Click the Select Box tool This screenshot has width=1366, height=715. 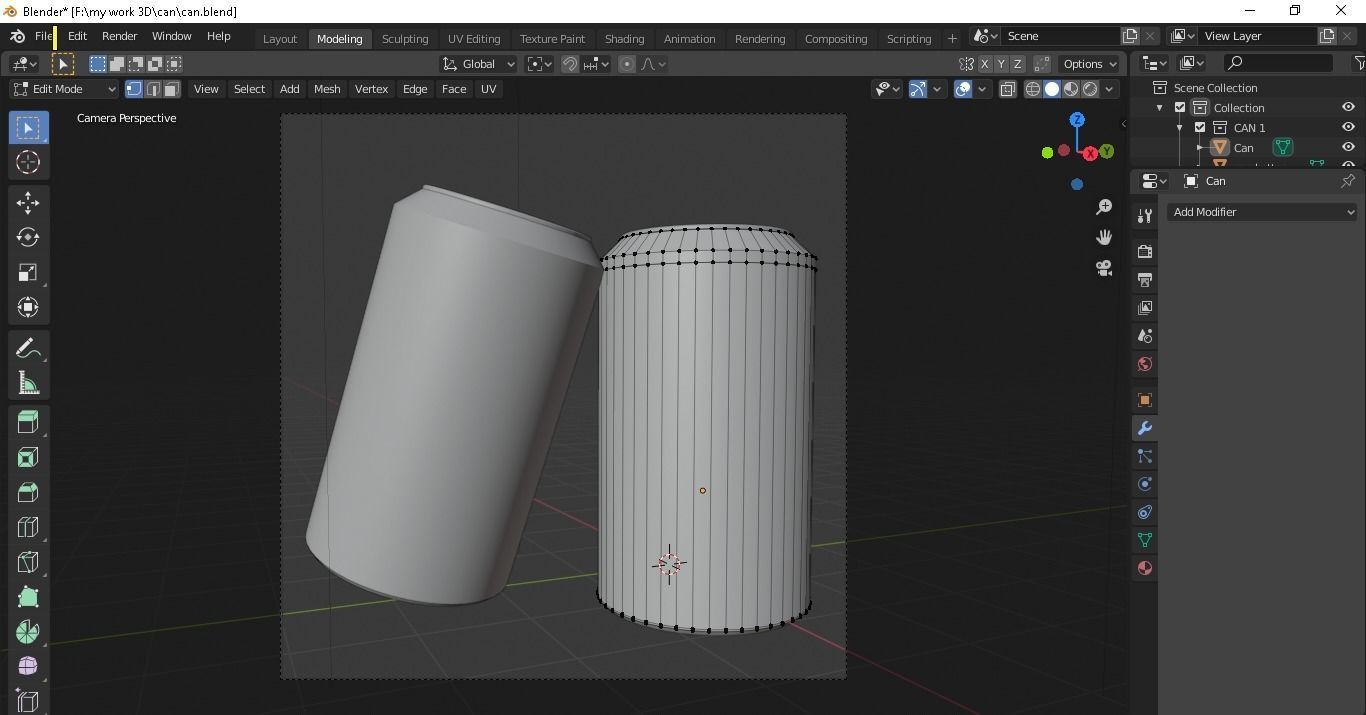tap(28, 127)
